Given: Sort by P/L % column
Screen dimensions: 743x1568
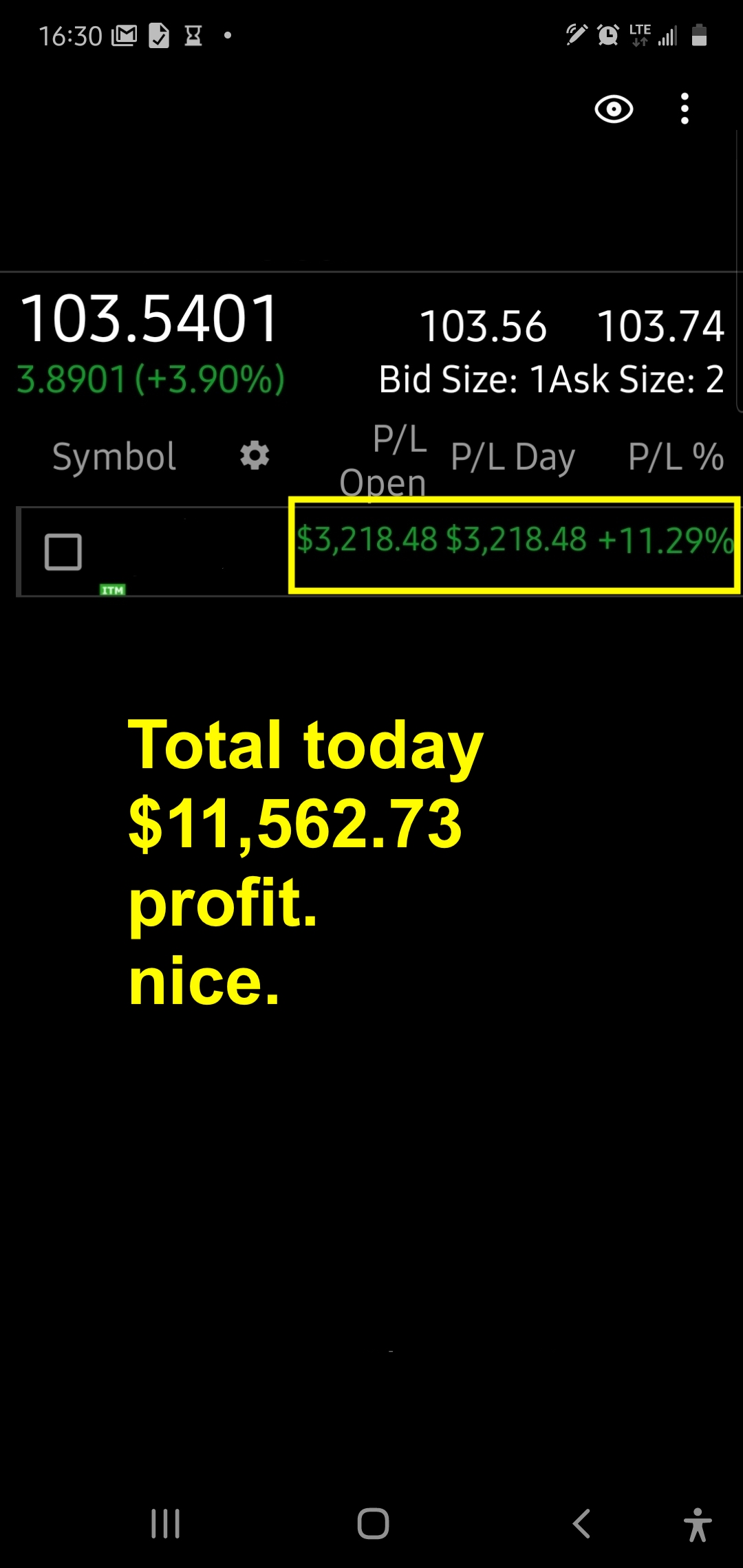Looking at the screenshot, I should (x=676, y=457).
